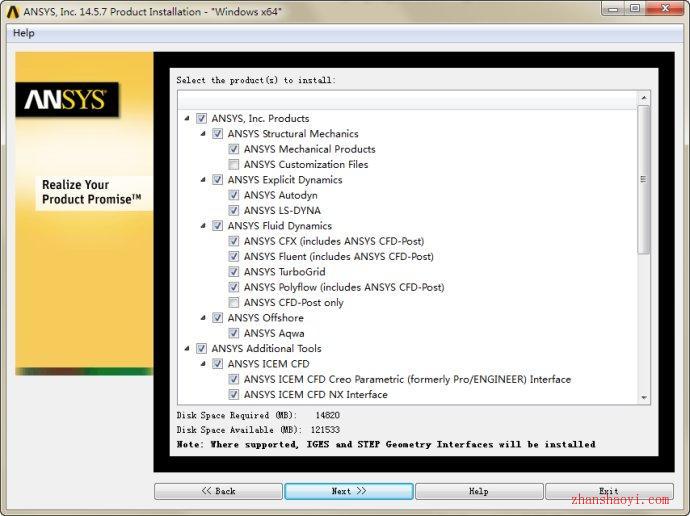This screenshot has height=516, width=690.
Task: Quit installer with the Exit button
Action: tap(609, 491)
